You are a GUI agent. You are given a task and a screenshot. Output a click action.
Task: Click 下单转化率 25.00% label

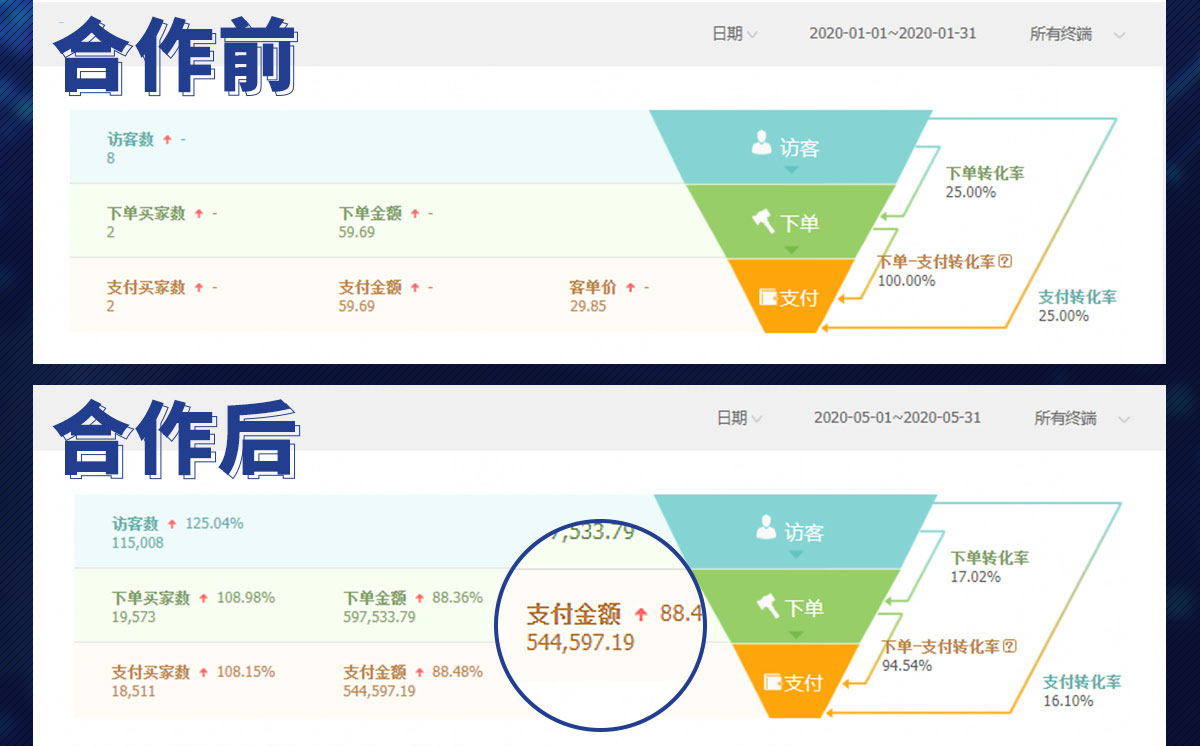coord(985,174)
